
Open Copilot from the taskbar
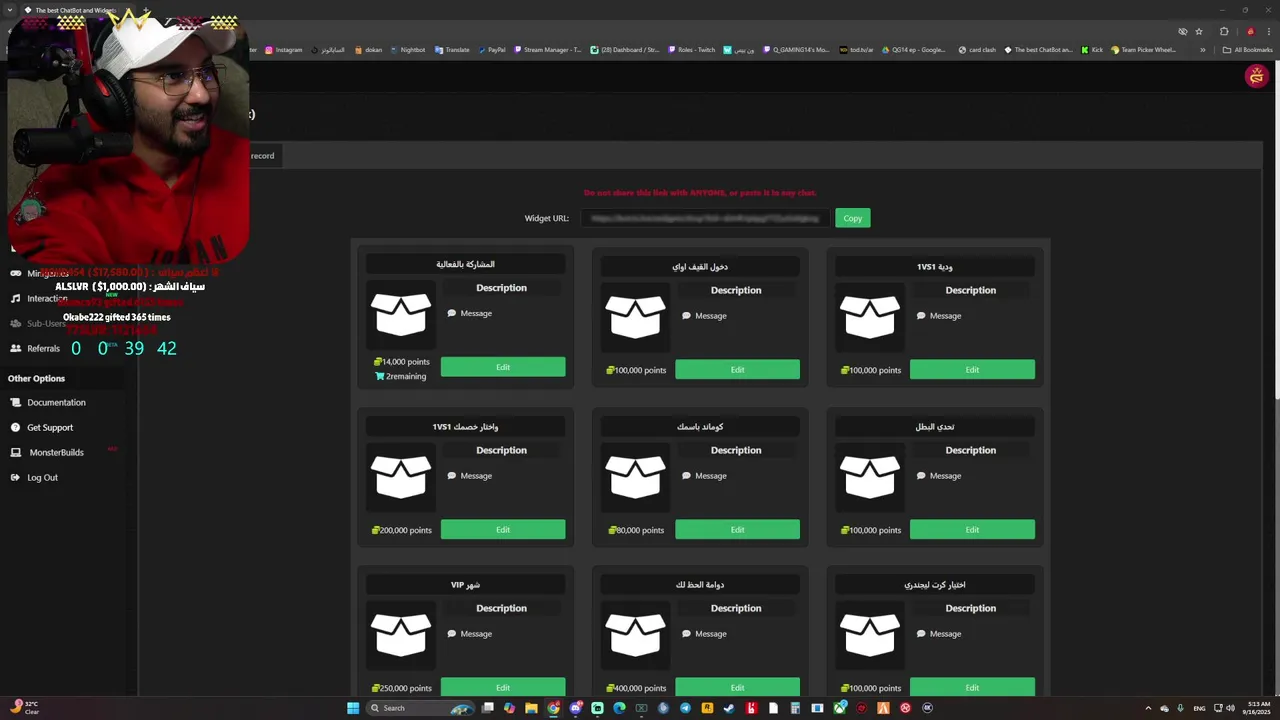pyautogui.click(x=509, y=708)
